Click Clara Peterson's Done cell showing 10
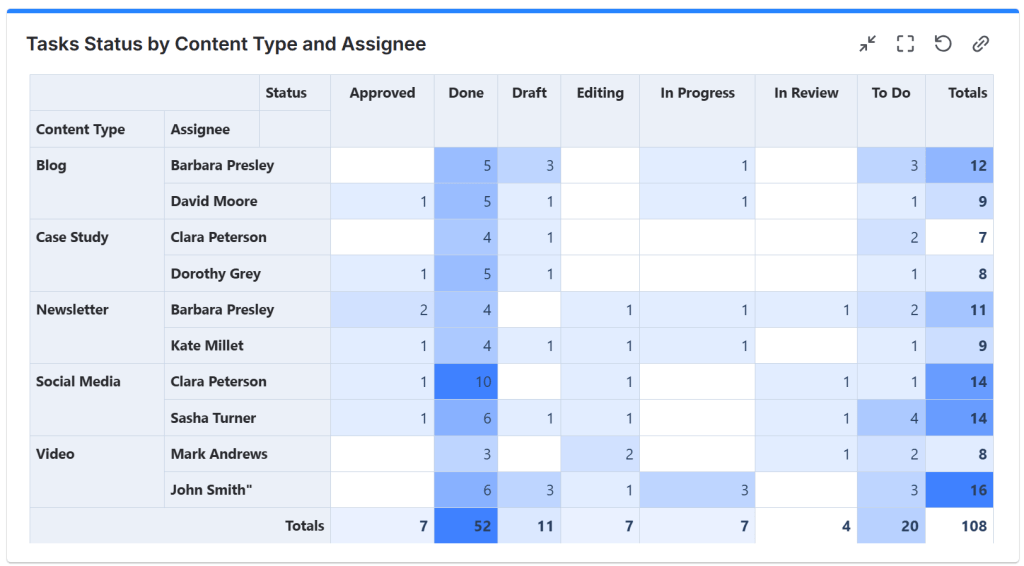Screen dimensions: 1024x566 pyautogui.click(x=481, y=382)
